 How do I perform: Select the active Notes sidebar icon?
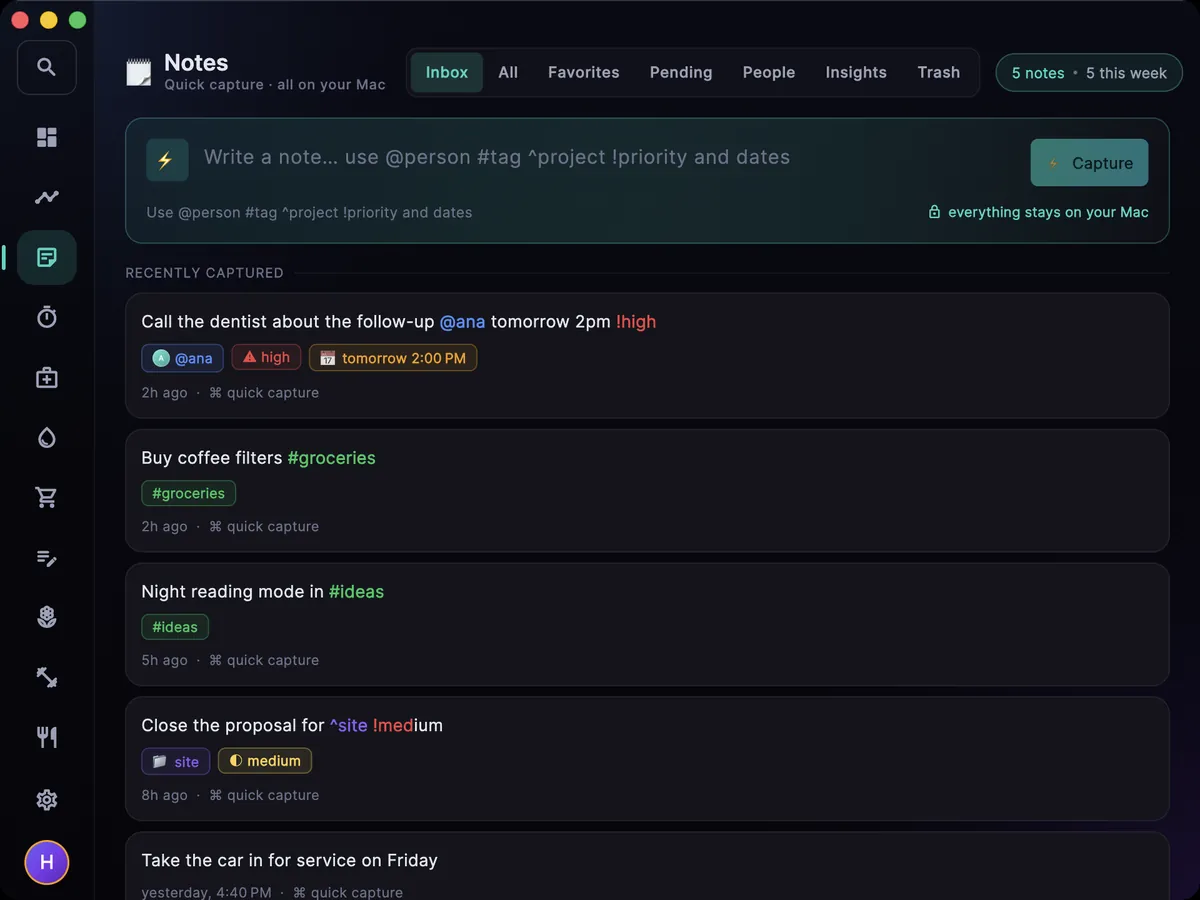pyautogui.click(x=46, y=257)
